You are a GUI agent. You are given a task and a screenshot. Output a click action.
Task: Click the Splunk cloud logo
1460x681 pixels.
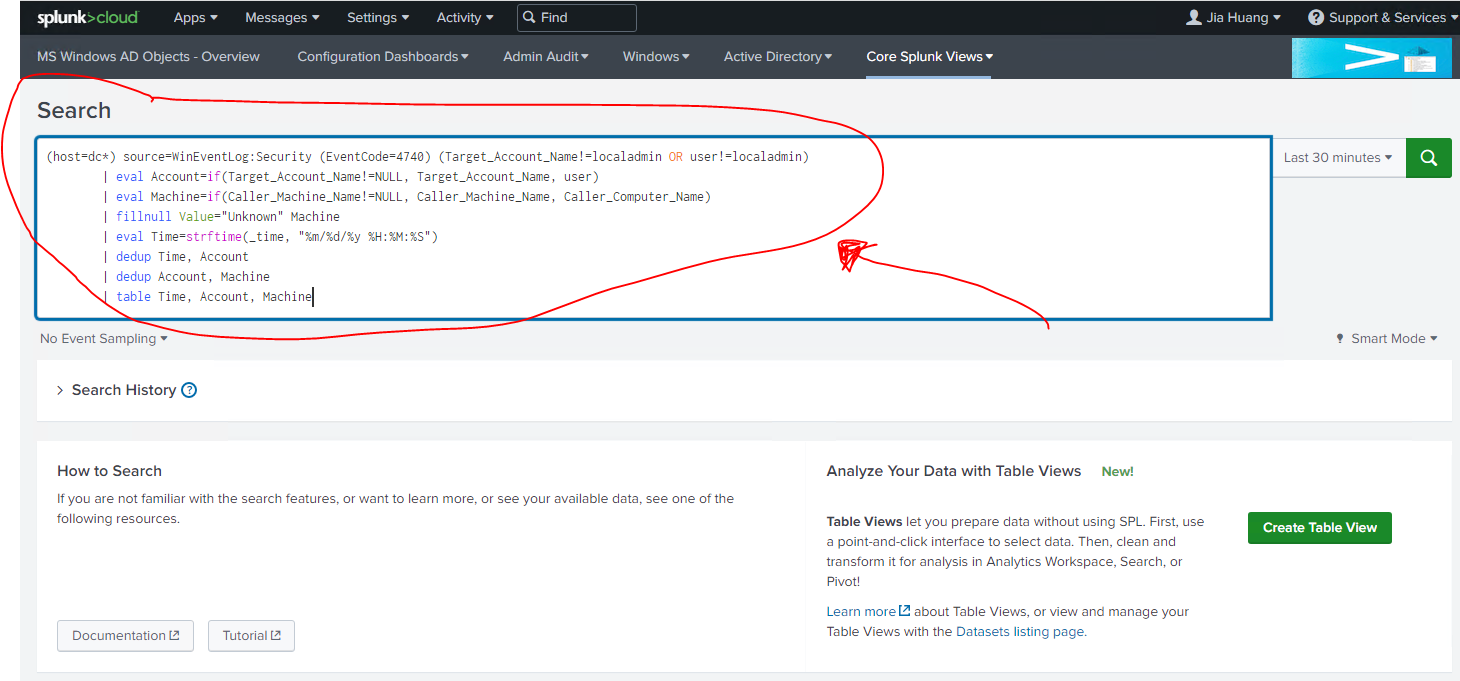tap(88, 18)
